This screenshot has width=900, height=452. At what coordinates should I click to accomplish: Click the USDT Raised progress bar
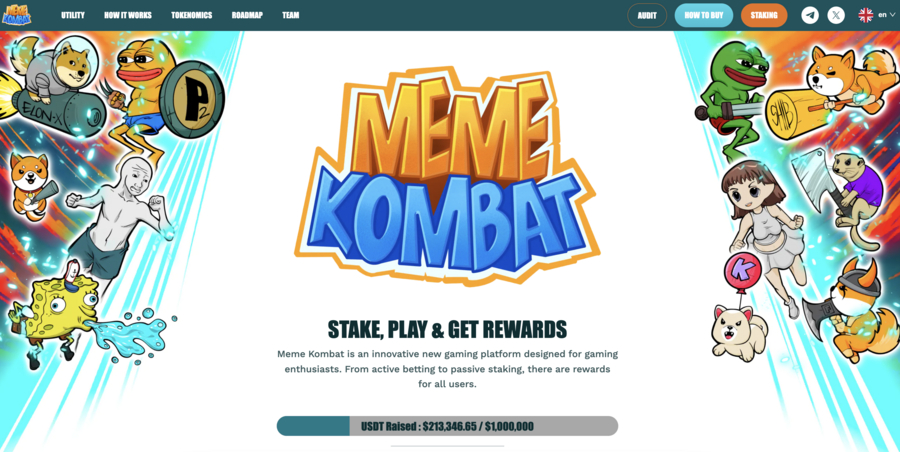[x=447, y=426]
